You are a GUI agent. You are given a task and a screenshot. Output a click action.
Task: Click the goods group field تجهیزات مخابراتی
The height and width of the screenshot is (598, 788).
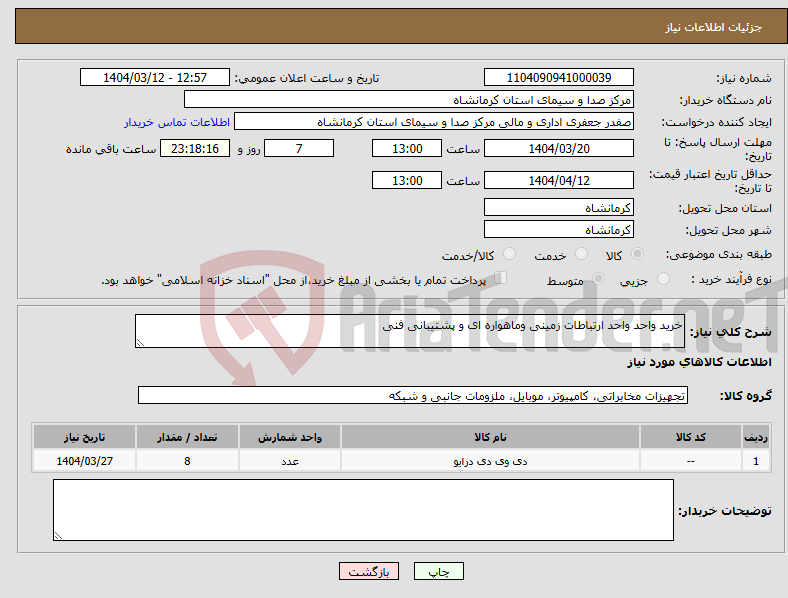click(413, 395)
